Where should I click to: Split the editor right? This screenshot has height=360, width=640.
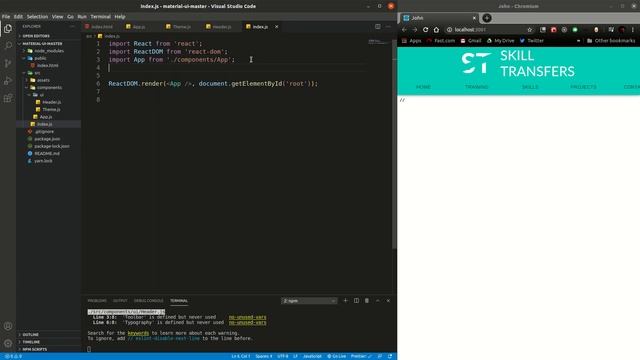(378, 27)
